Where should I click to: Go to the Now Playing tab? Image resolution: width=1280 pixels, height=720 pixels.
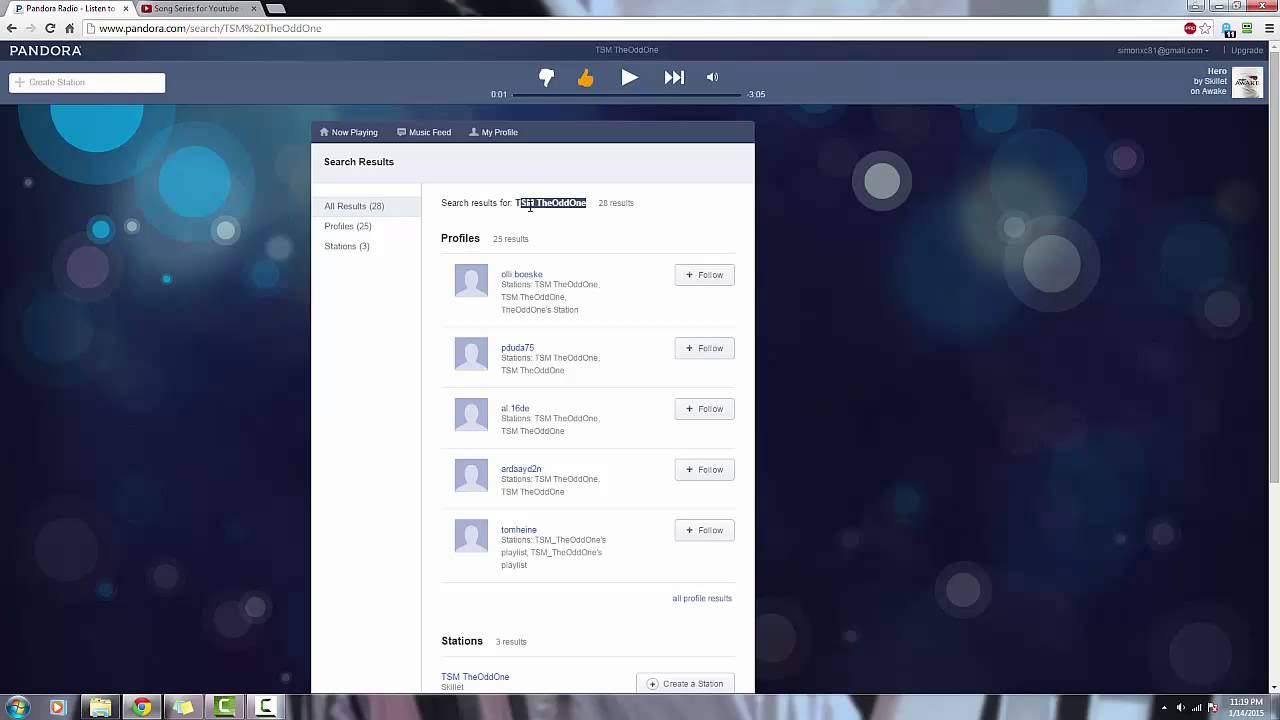pyautogui.click(x=348, y=132)
